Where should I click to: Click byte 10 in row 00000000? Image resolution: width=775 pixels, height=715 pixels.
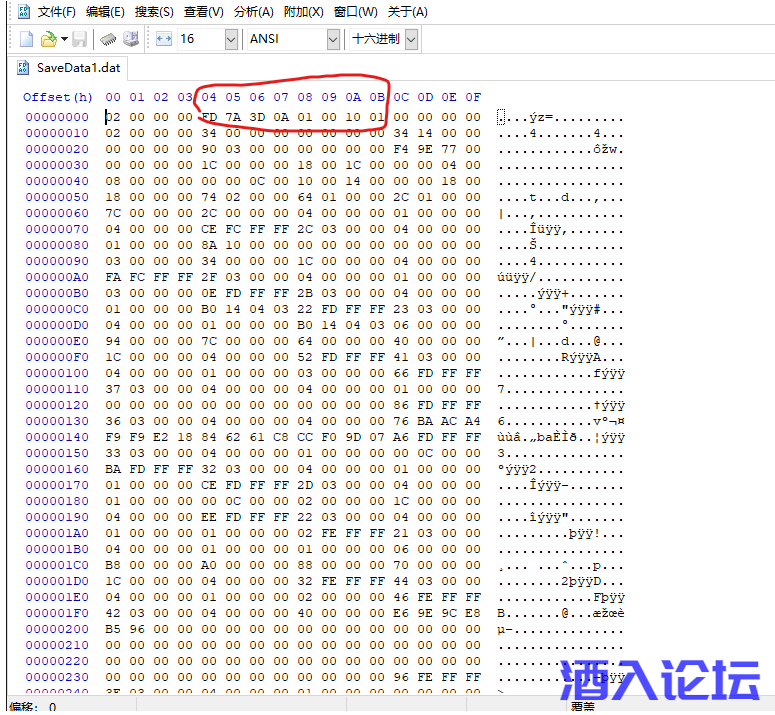pyautogui.click(x=353, y=117)
